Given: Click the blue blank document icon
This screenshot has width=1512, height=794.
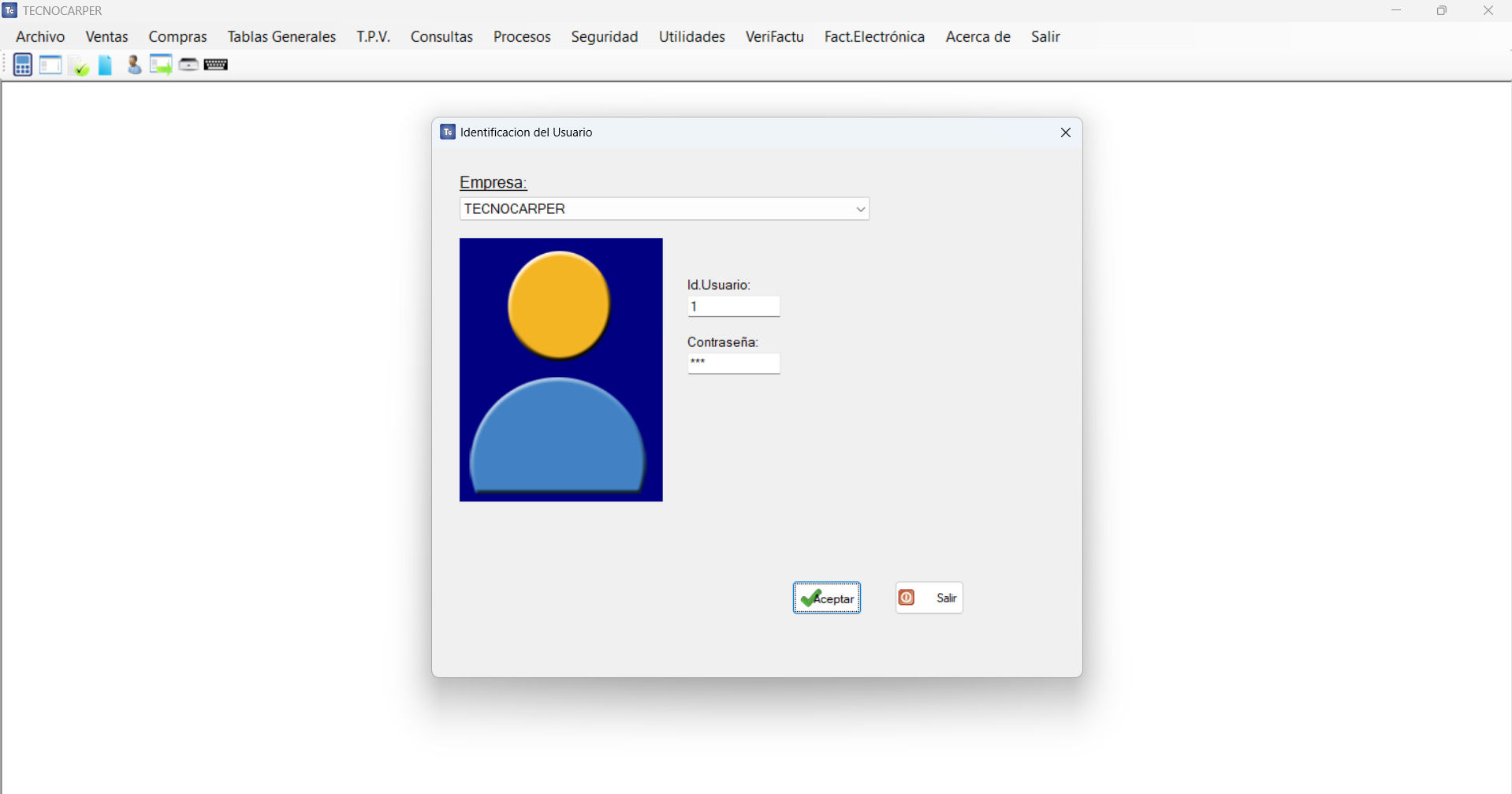Looking at the screenshot, I should (106, 65).
